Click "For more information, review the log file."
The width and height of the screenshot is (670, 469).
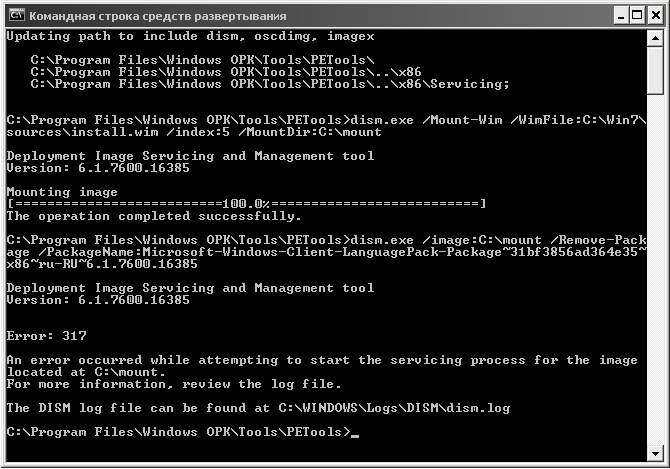[x=173, y=384]
